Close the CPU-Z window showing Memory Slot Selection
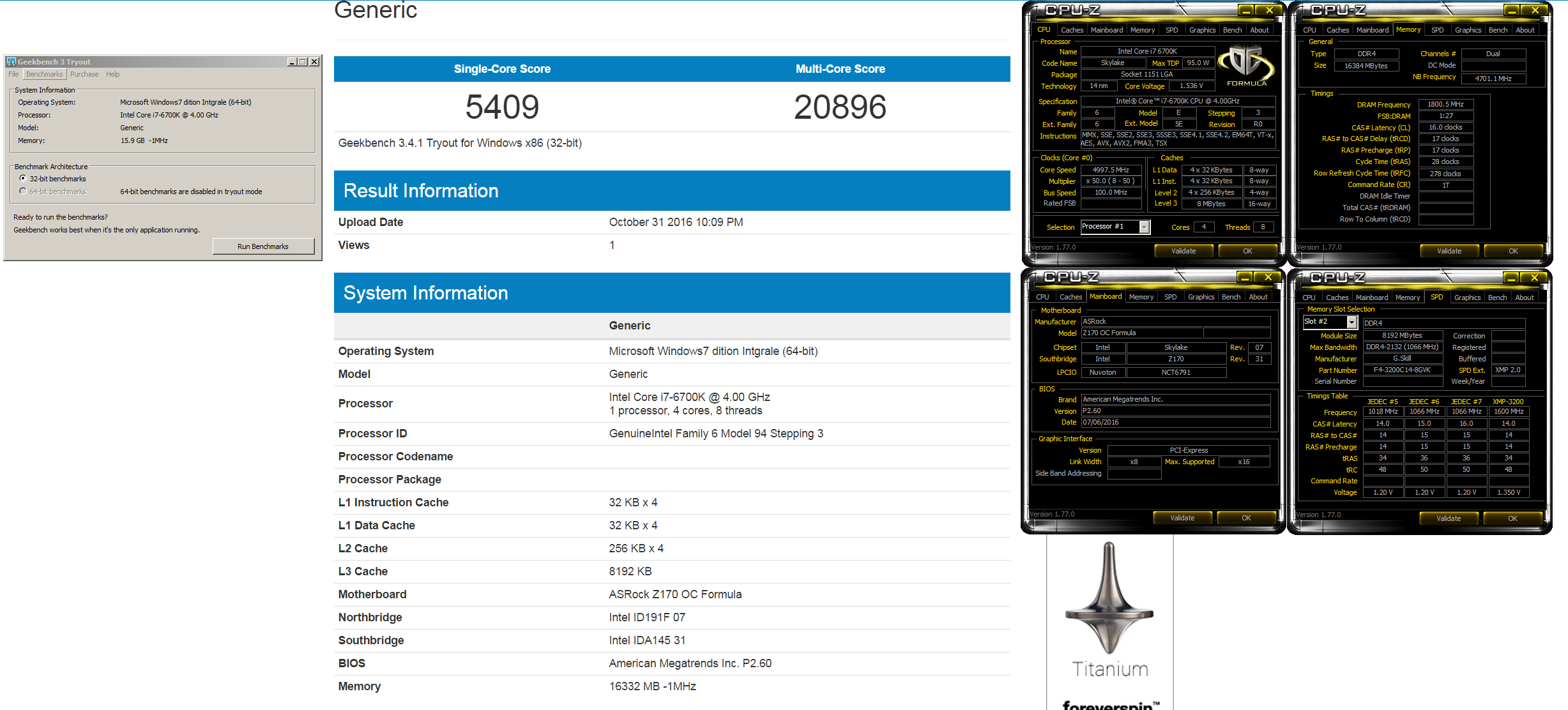 tap(1535, 278)
